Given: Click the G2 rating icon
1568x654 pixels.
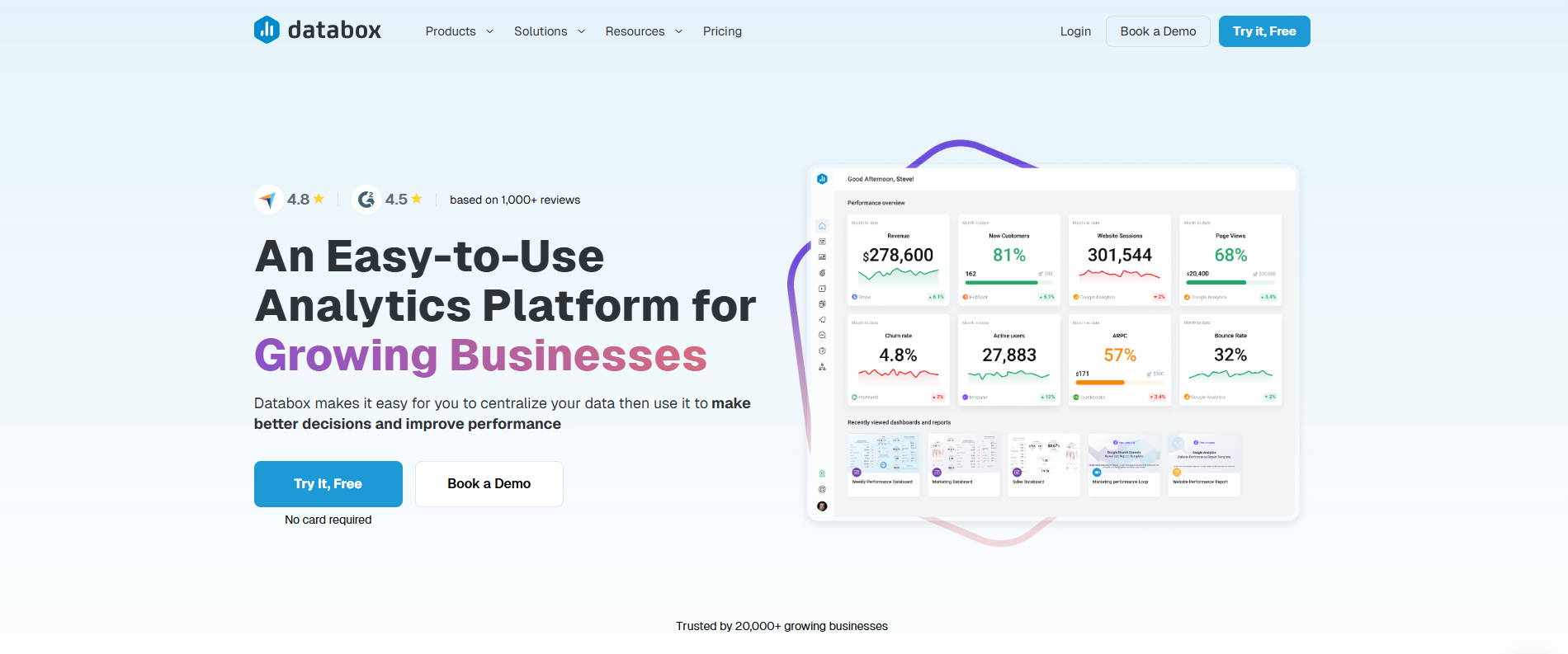Looking at the screenshot, I should click(x=366, y=200).
